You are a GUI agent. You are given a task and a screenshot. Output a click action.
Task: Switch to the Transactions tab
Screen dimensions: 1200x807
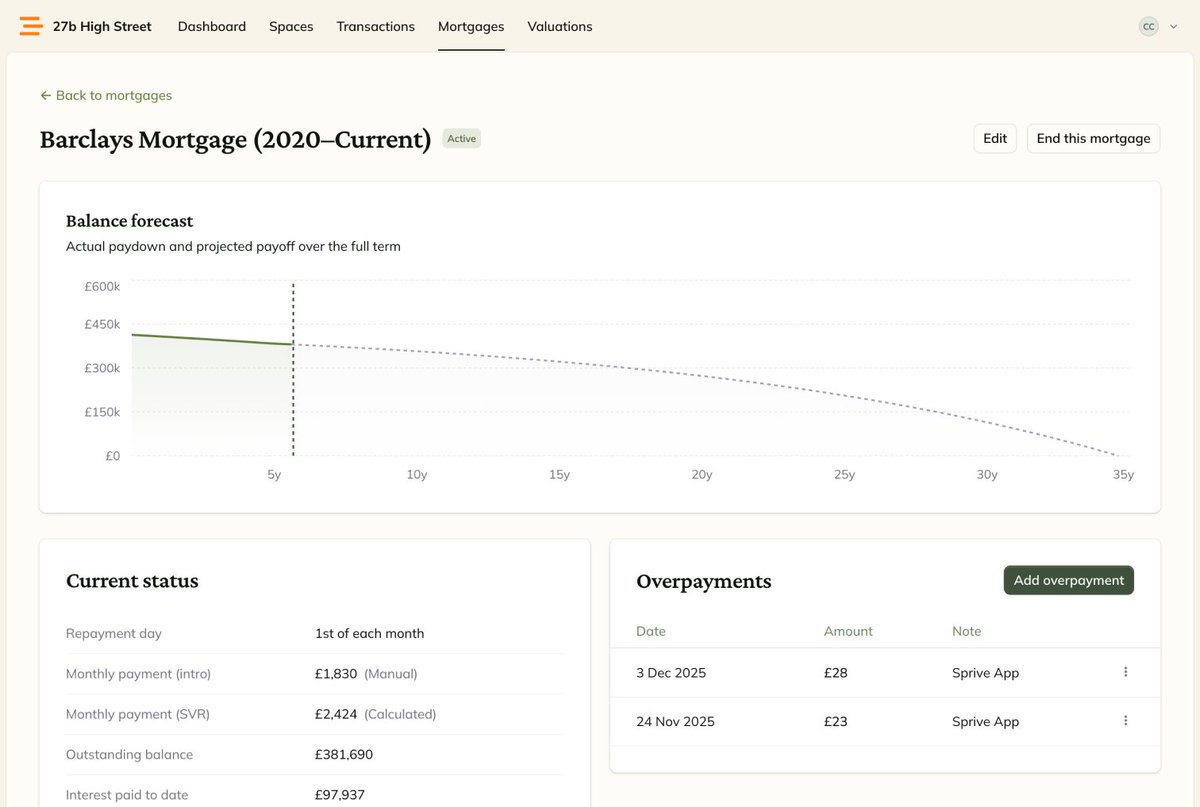376,27
